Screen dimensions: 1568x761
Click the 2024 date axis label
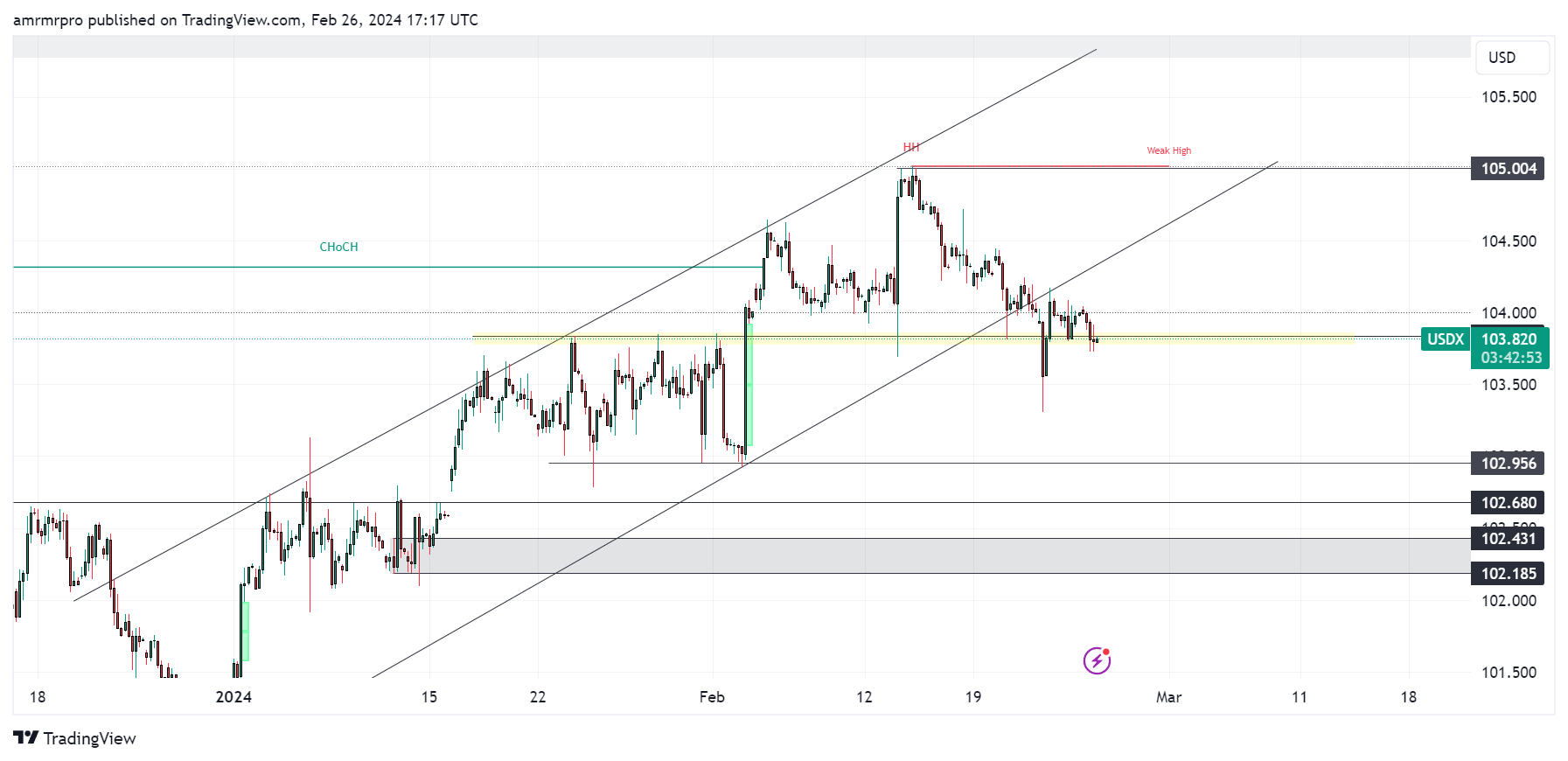pos(233,697)
